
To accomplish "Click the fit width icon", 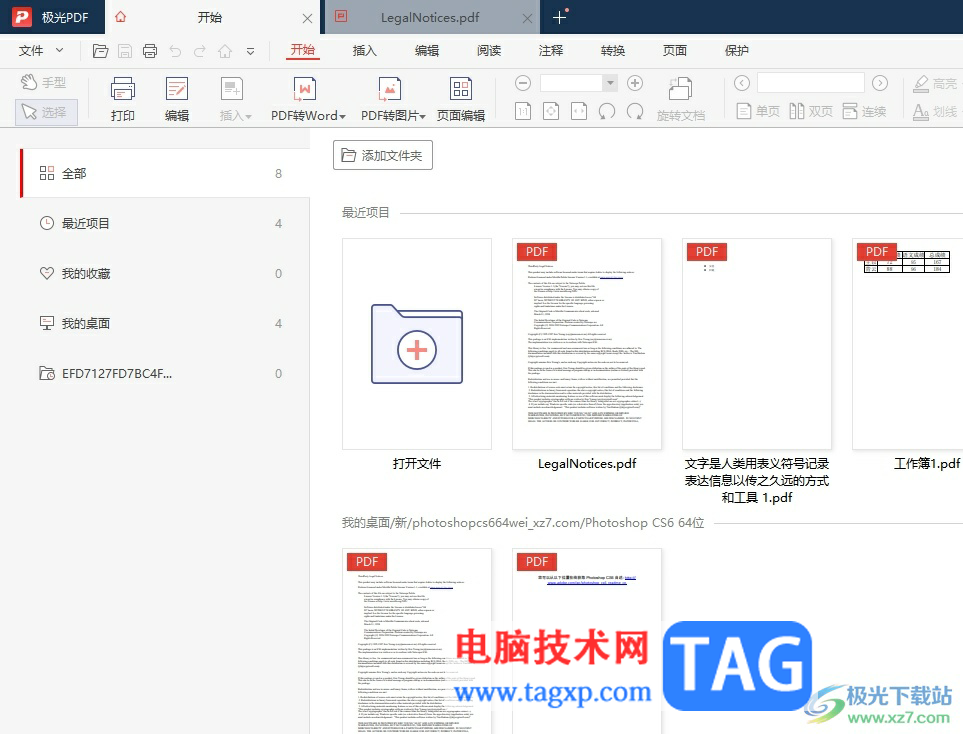I will pyautogui.click(x=579, y=111).
